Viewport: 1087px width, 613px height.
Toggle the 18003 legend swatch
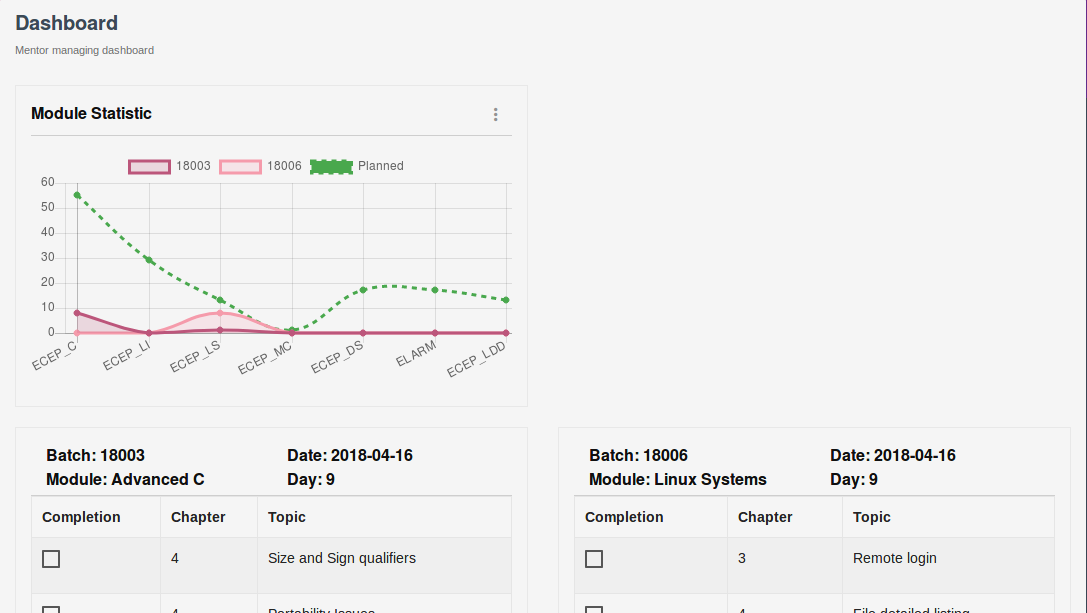pos(150,166)
